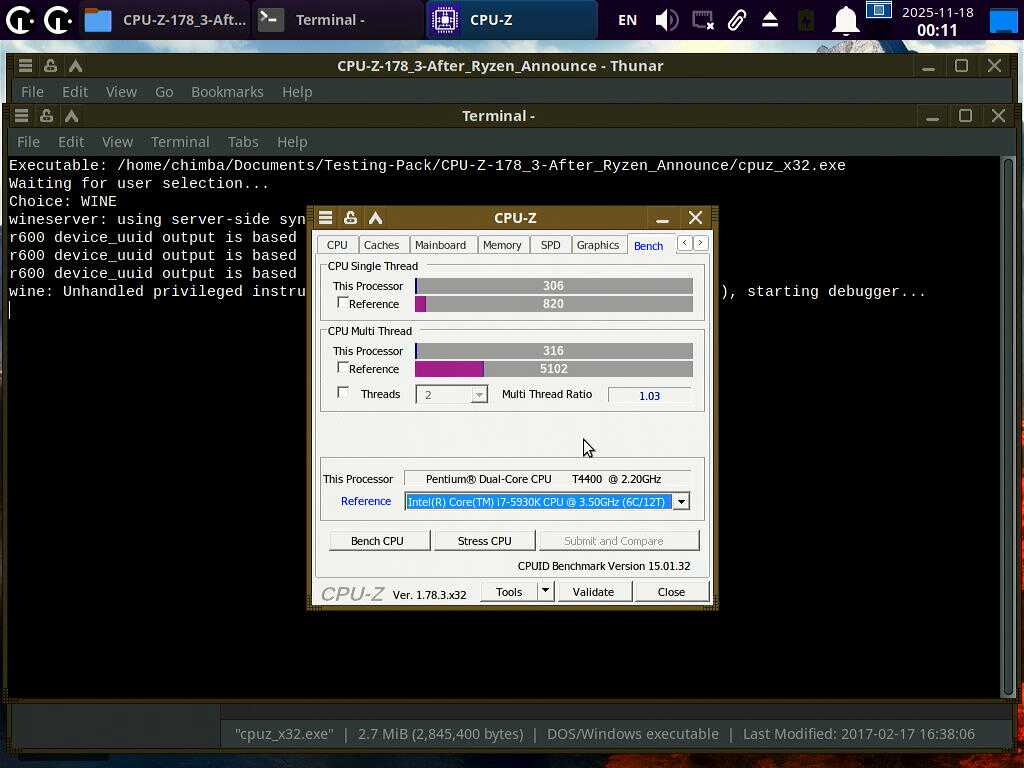Click the pin icon in Thunar title bar

coord(50,65)
